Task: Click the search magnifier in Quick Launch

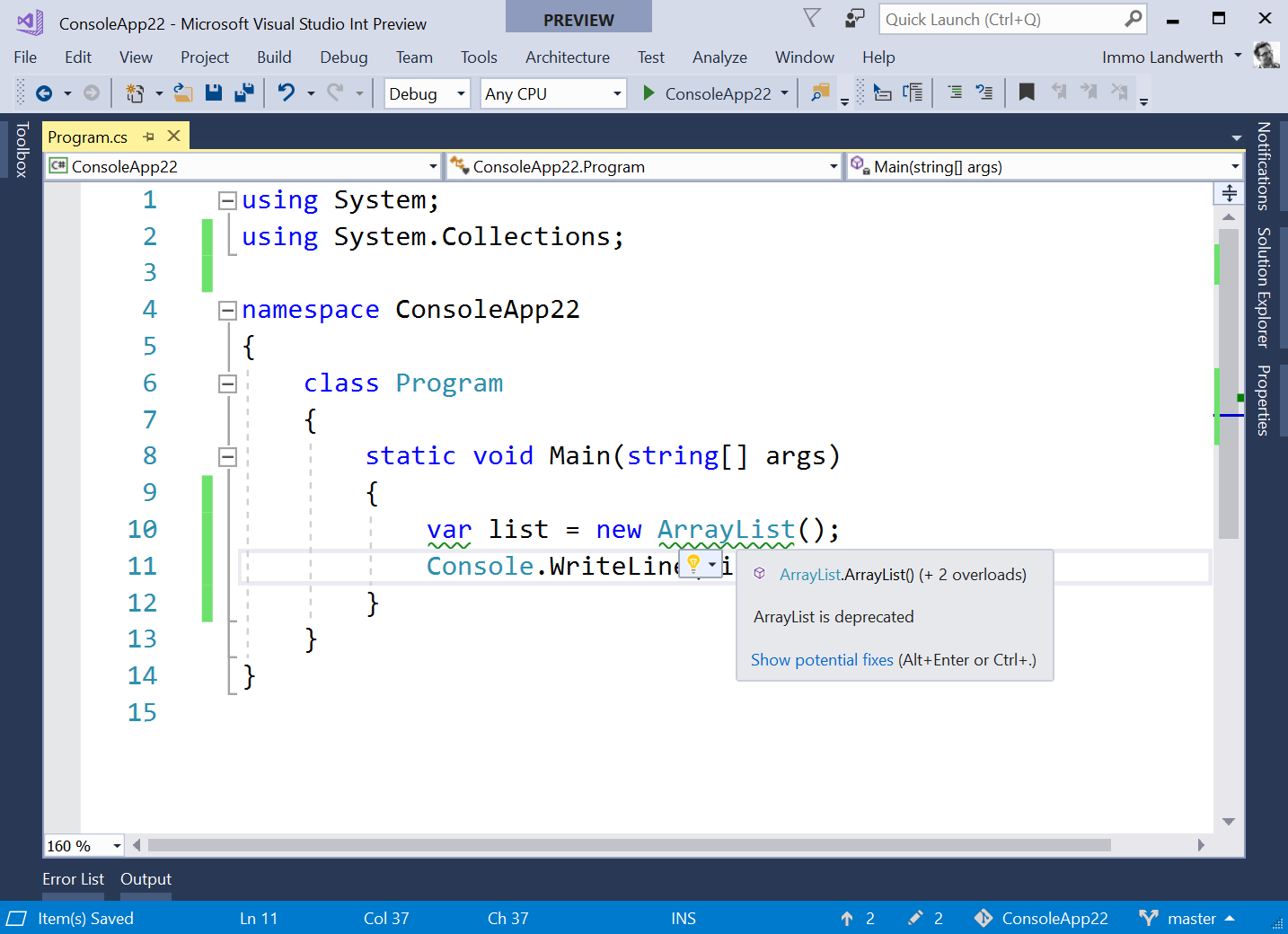Action: point(1134,19)
